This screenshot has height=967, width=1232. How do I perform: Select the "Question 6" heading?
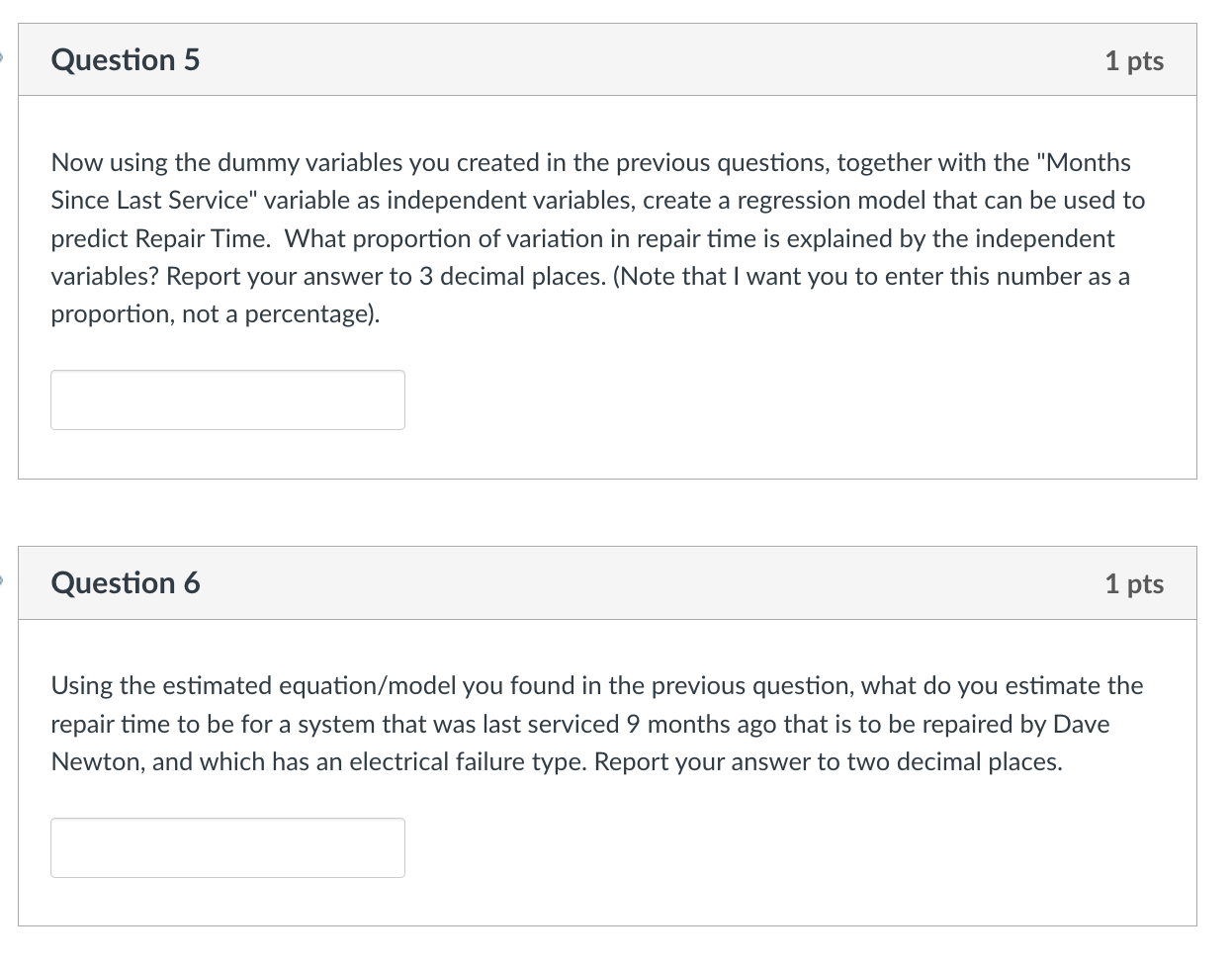point(126,583)
